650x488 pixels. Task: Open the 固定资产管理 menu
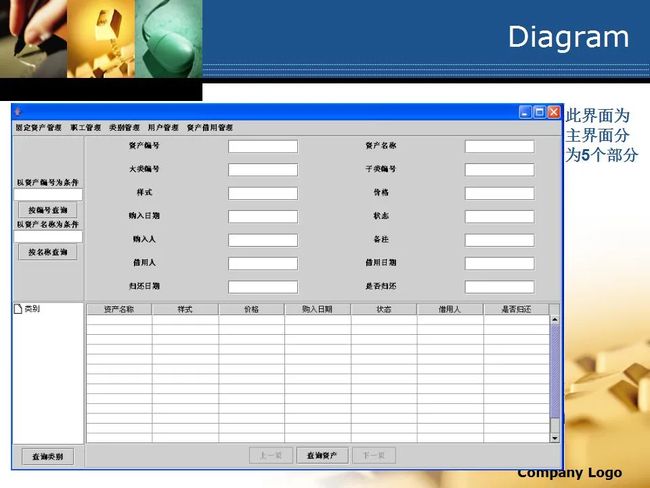tap(39, 128)
